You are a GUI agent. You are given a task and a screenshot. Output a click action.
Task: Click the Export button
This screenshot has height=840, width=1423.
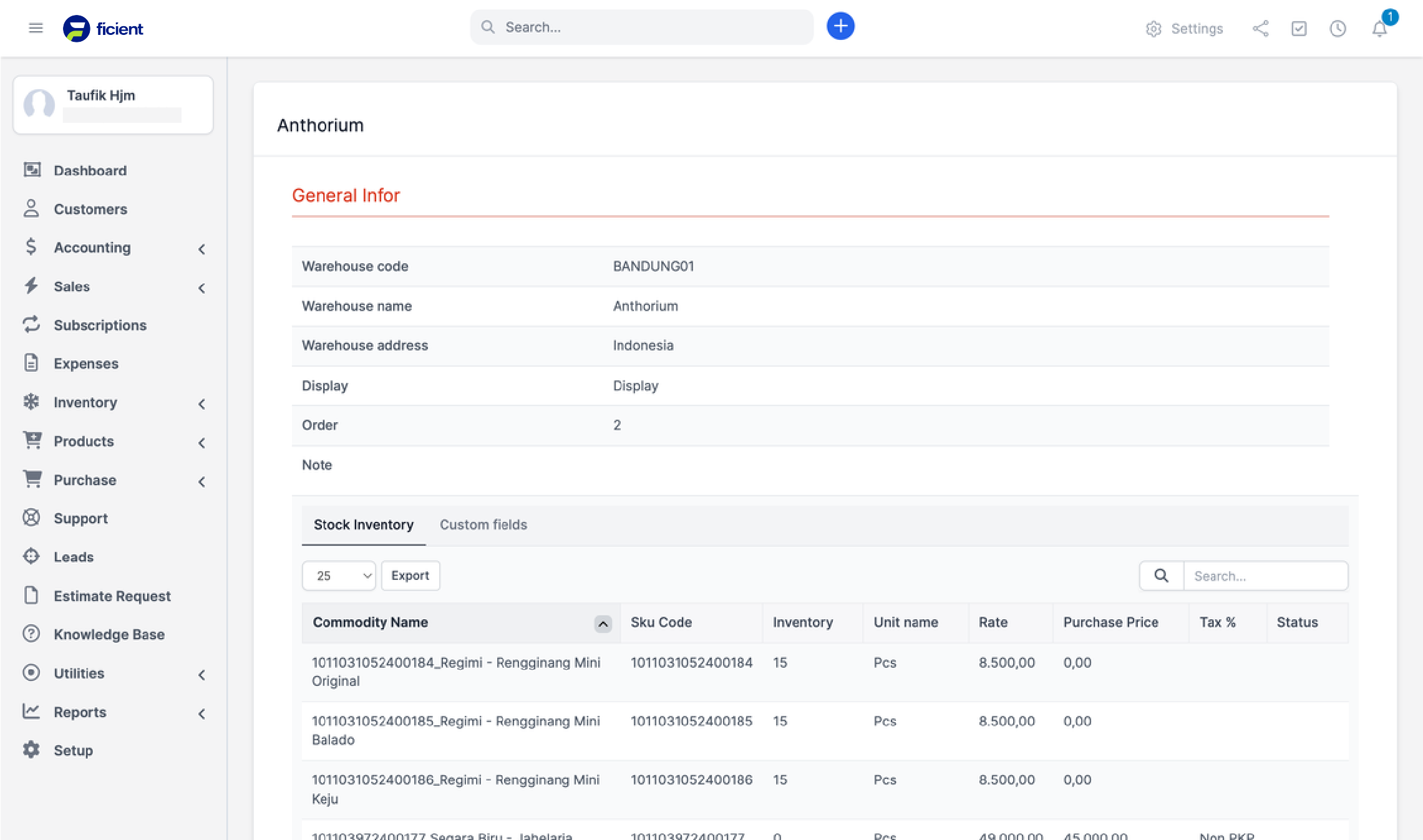tap(410, 576)
